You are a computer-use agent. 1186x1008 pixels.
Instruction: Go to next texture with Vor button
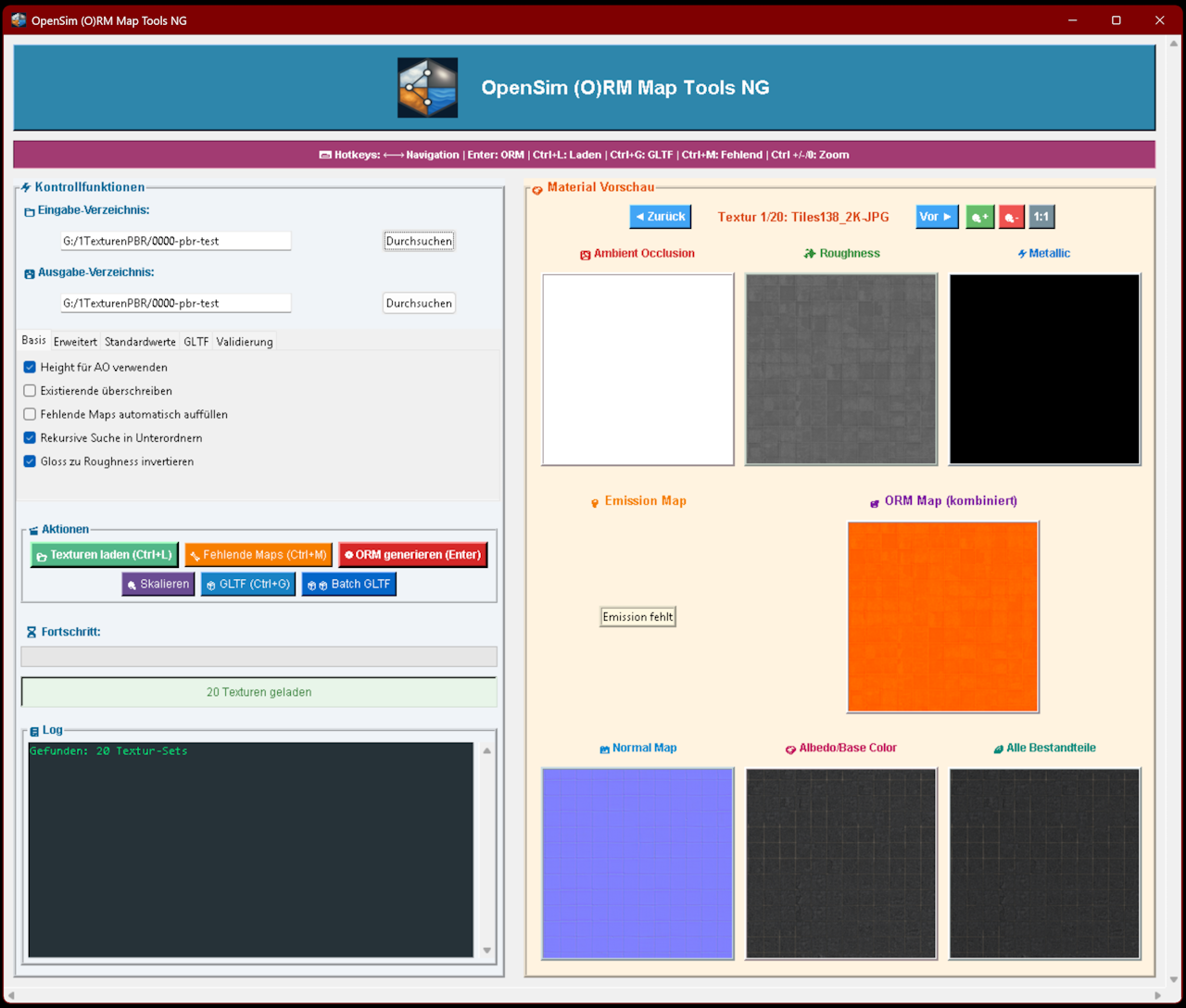[937, 217]
